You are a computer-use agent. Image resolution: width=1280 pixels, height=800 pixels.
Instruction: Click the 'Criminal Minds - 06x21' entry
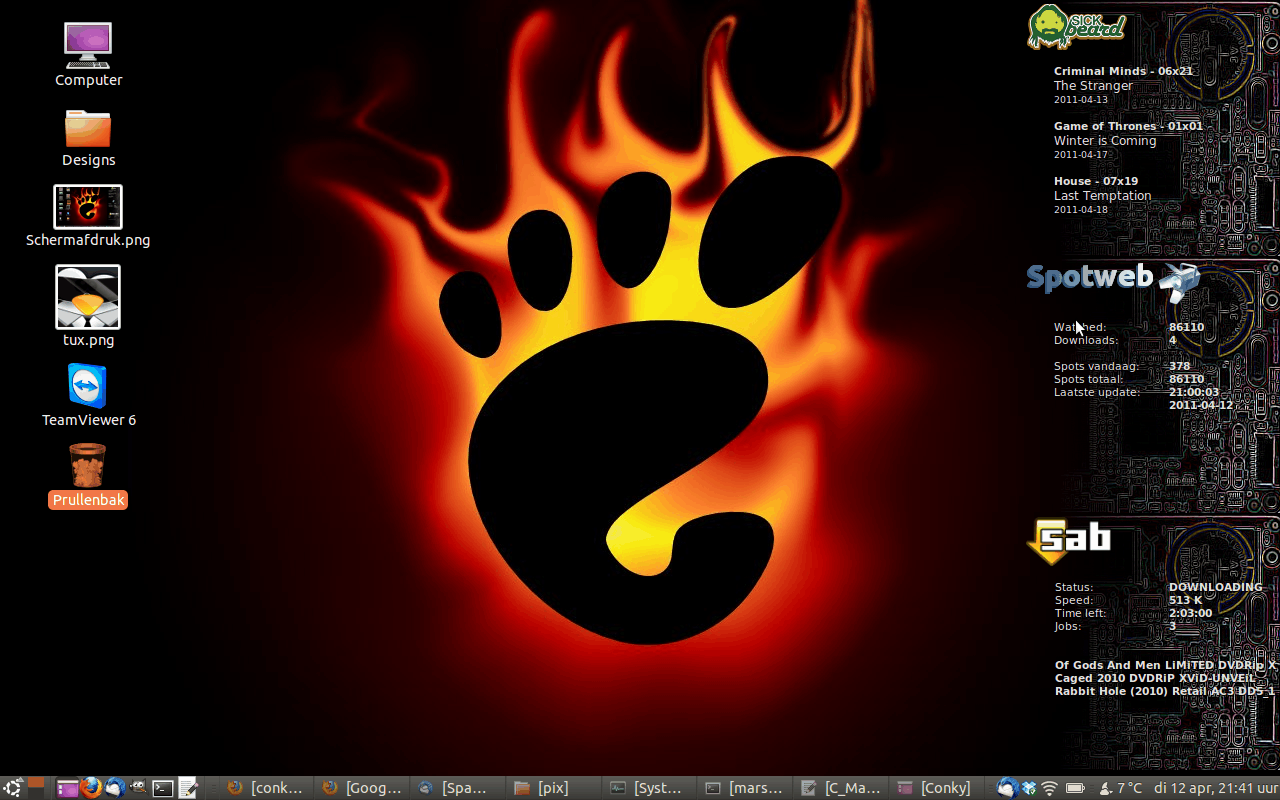click(x=1123, y=71)
